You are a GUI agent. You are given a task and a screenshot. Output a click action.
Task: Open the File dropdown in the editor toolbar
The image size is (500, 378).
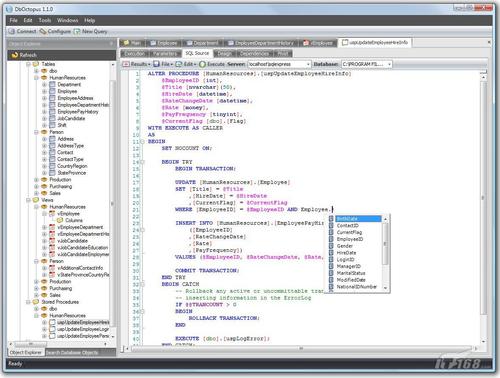(x=163, y=64)
